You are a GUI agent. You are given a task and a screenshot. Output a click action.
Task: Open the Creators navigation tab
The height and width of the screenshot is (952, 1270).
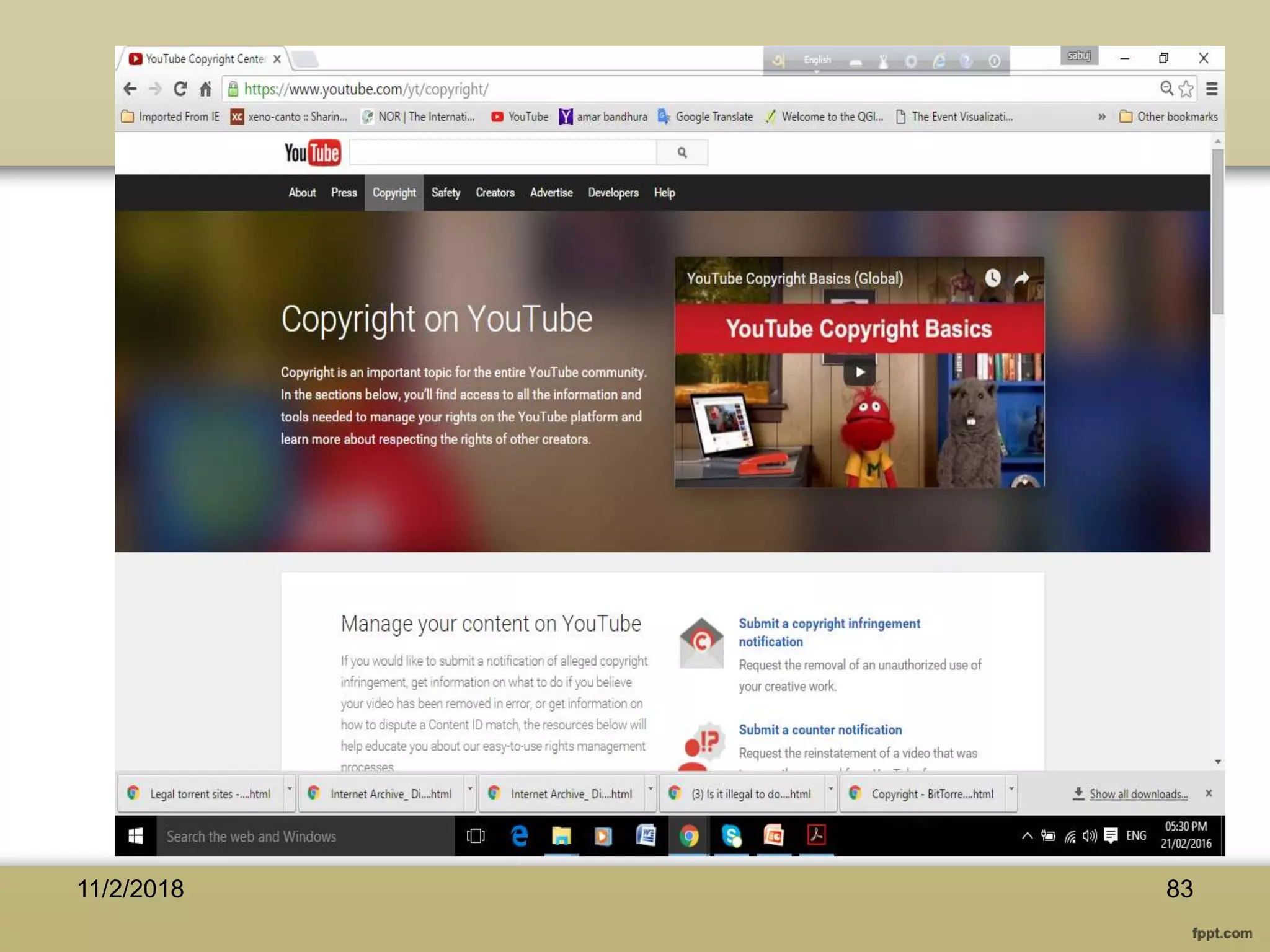[x=495, y=193]
